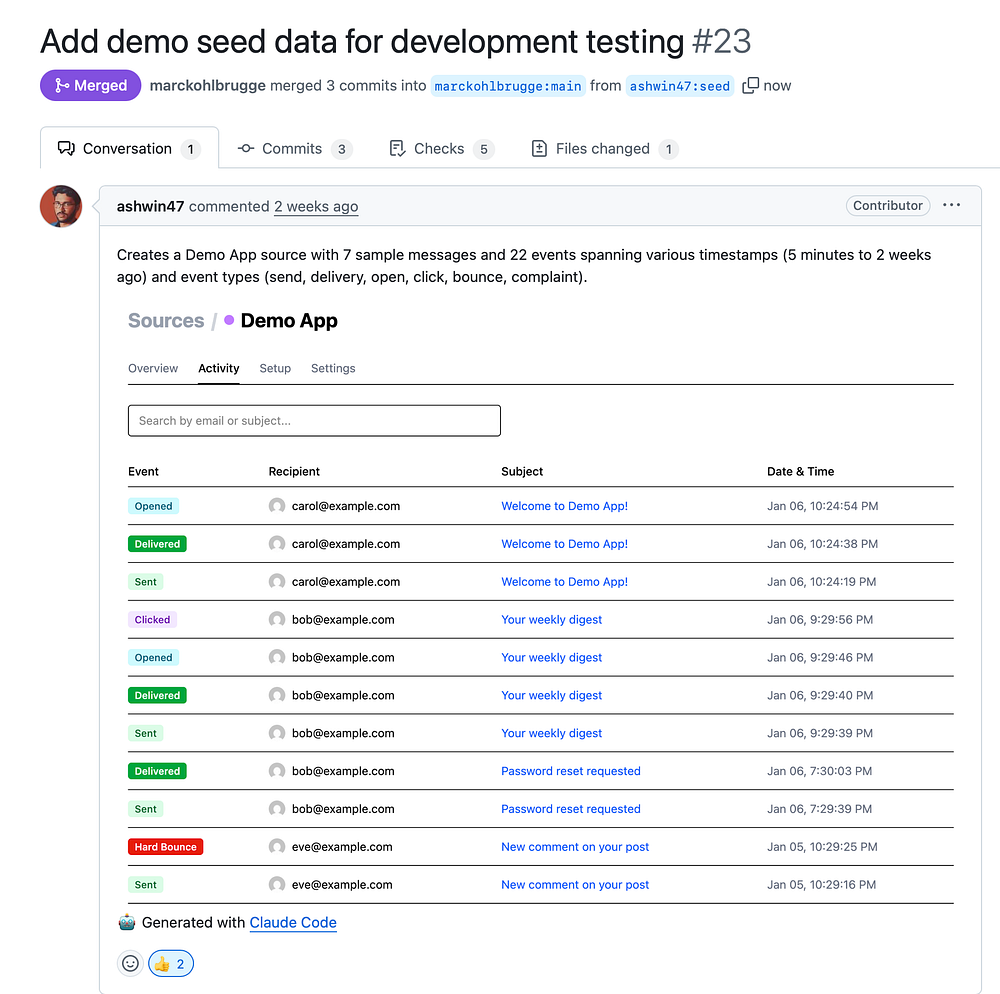Select the Conversation tab
This screenshot has width=1000, height=994.
(127, 149)
